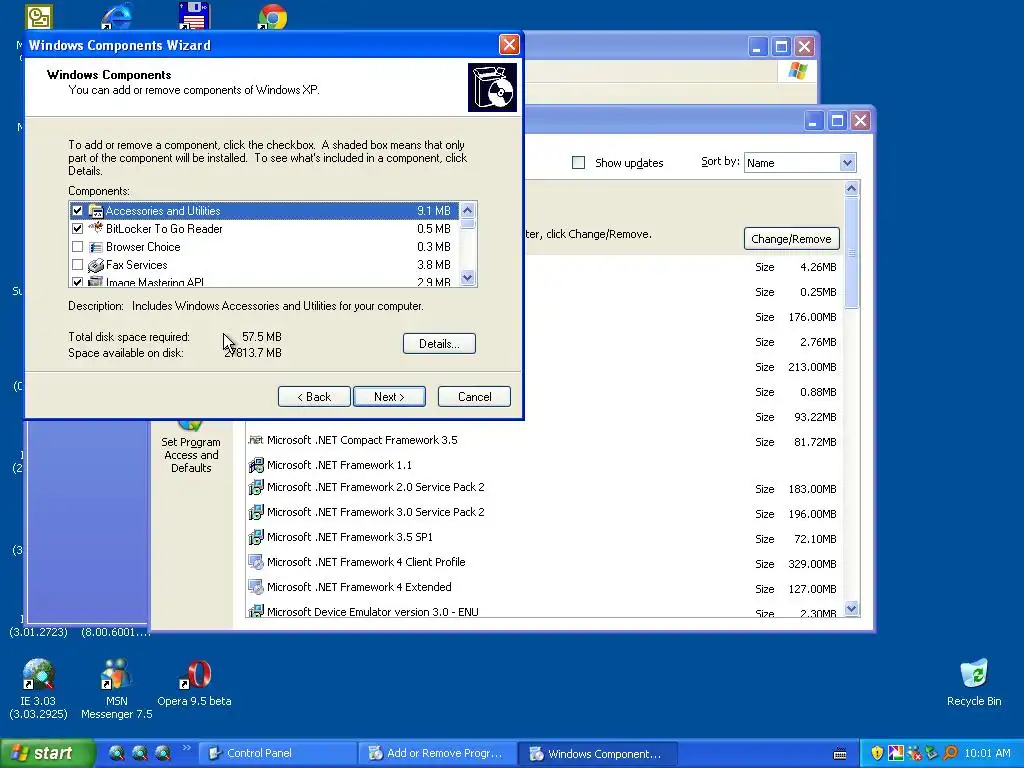Click the BitLocker To Go Reader icon

(x=96, y=229)
